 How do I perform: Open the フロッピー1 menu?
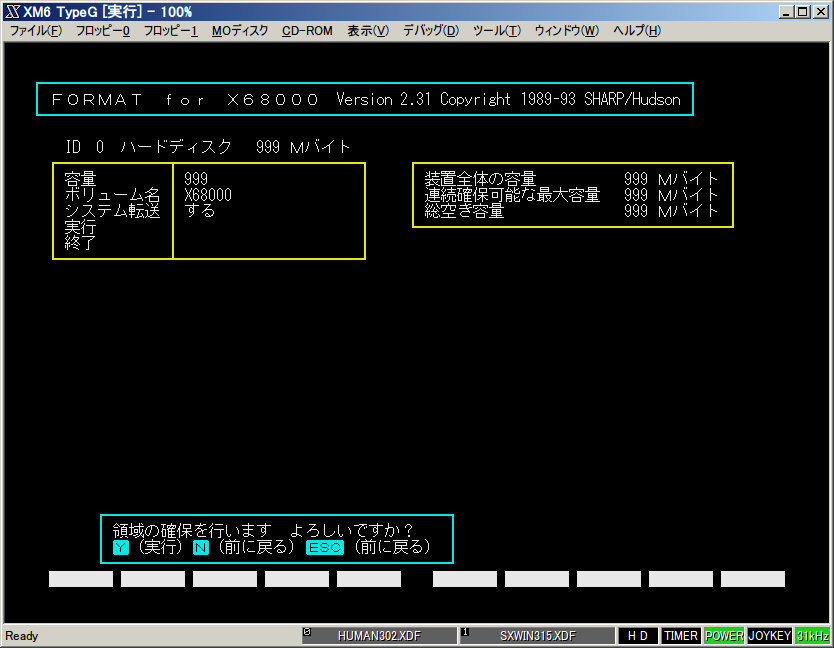tap(171, 31)
